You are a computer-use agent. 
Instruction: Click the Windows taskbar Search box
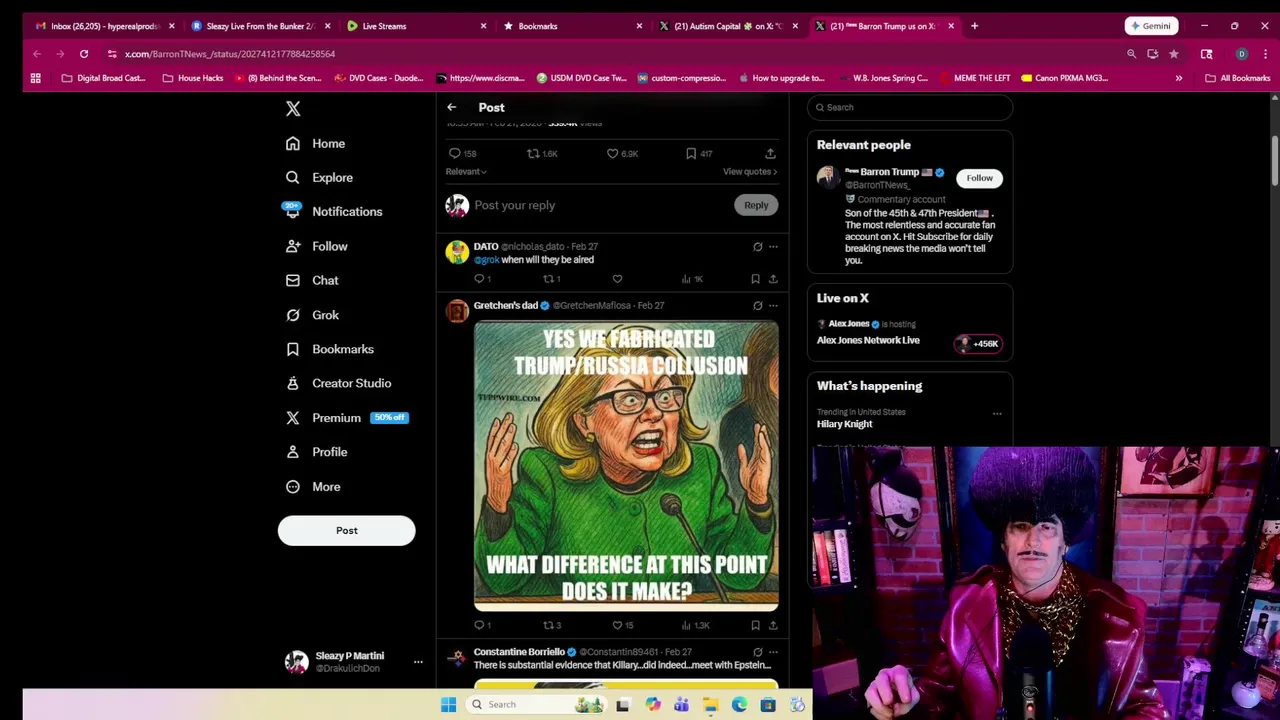535,705
